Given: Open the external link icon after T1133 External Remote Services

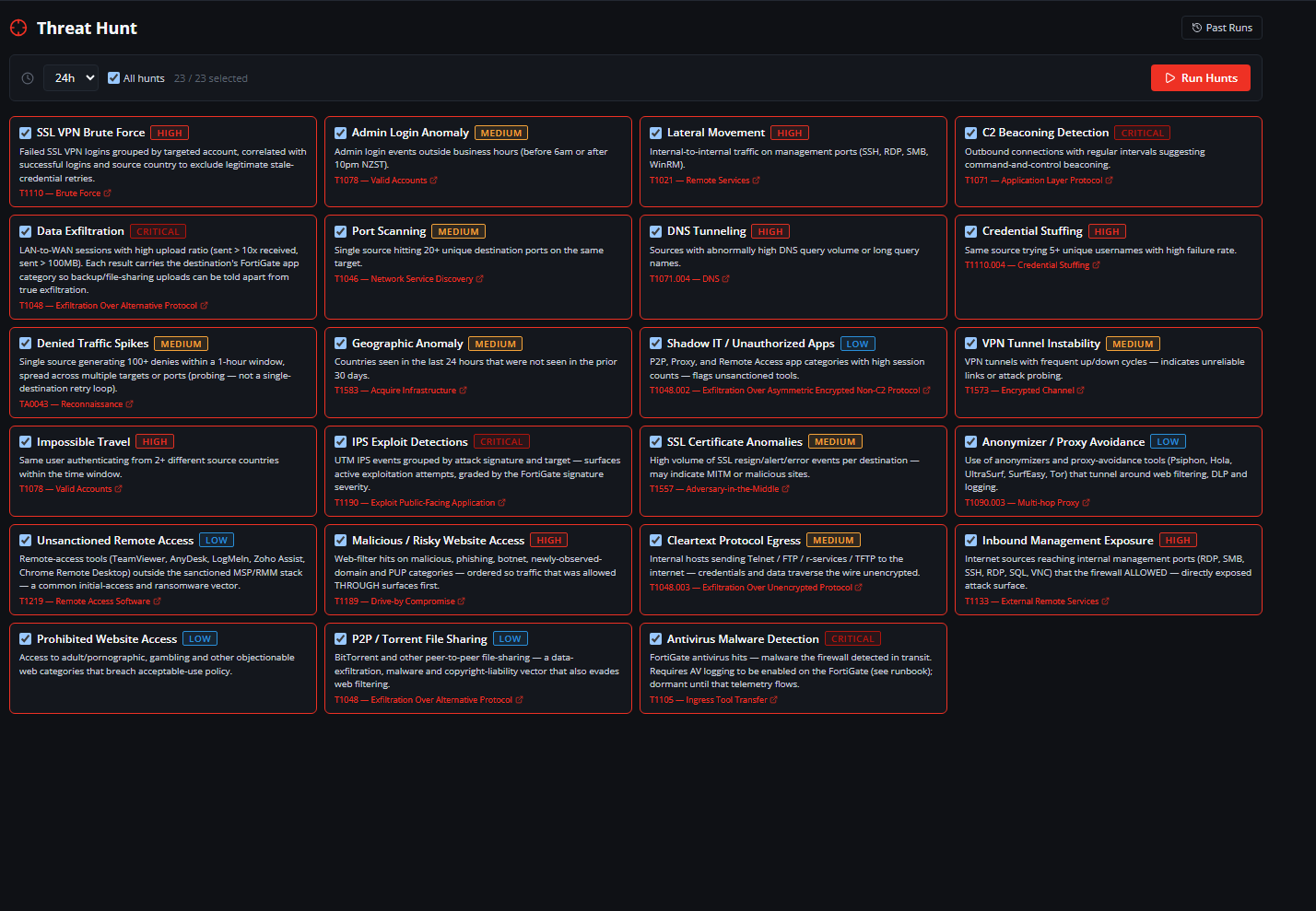Looking at the screenshot, I should (1106, 601).
